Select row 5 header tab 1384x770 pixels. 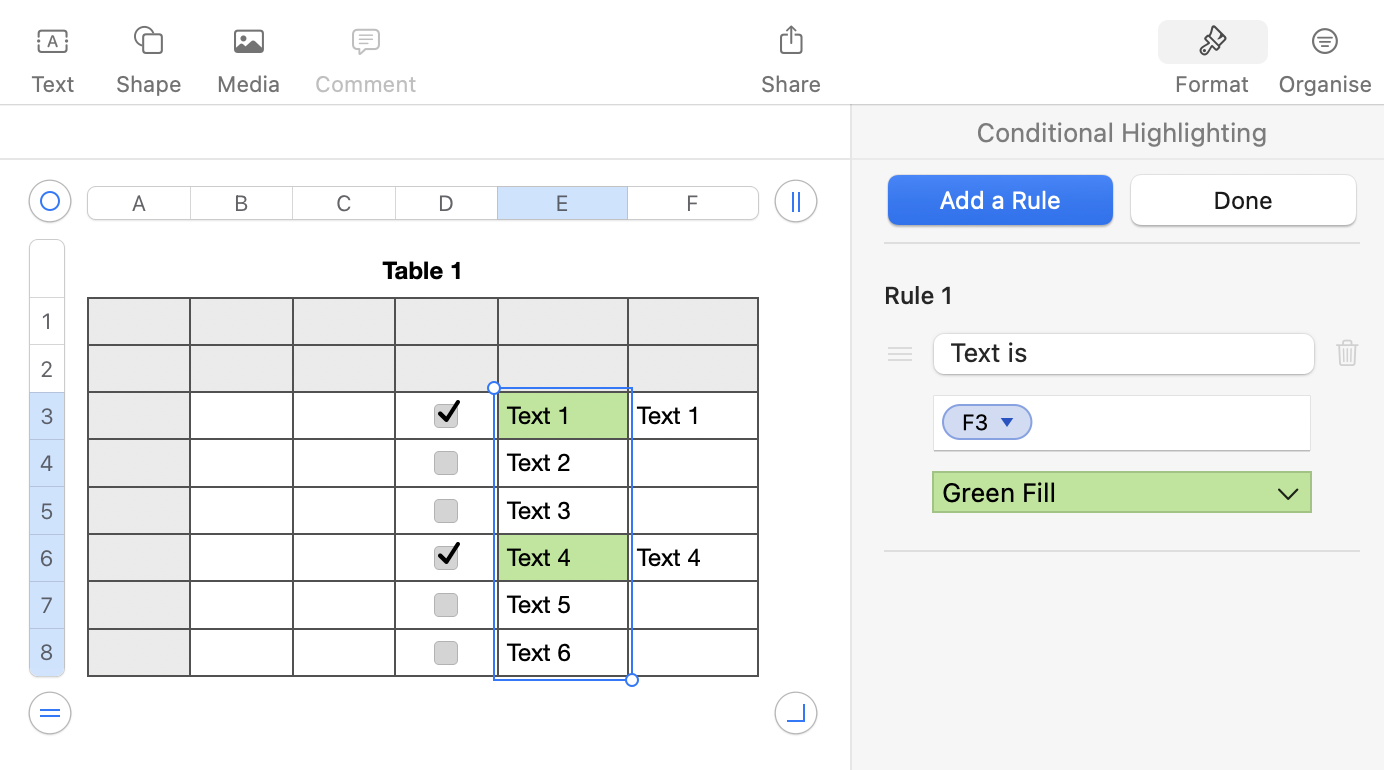click(x=47, y=511)
